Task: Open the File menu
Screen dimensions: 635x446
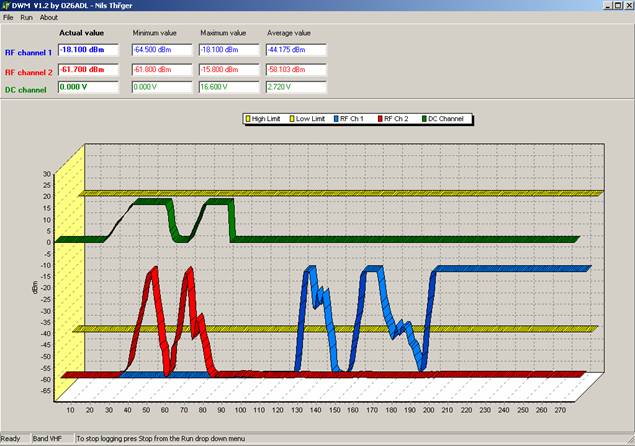Action: (x=8, y=18)
